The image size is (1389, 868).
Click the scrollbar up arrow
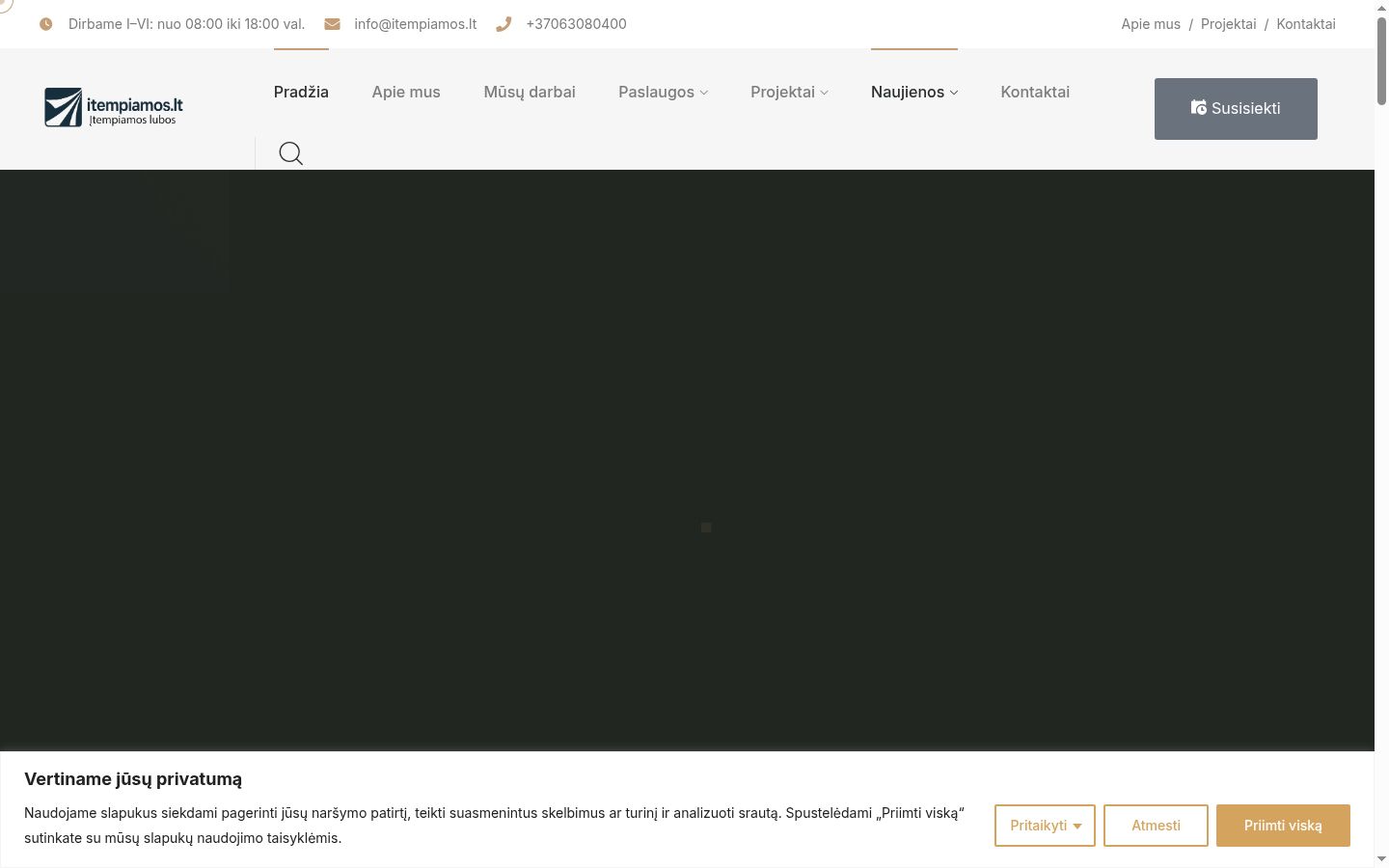coord(1381,7)
